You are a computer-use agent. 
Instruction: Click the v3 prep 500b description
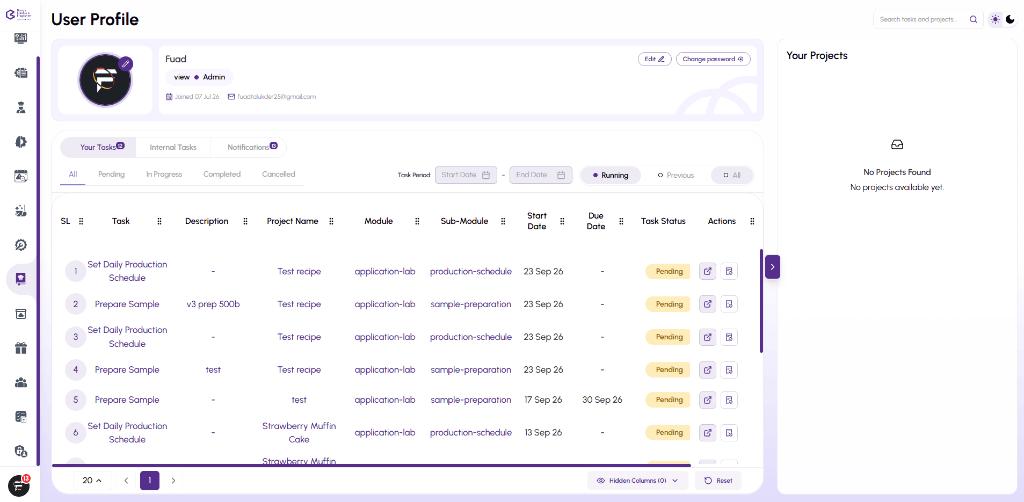(x=213, y=304)
